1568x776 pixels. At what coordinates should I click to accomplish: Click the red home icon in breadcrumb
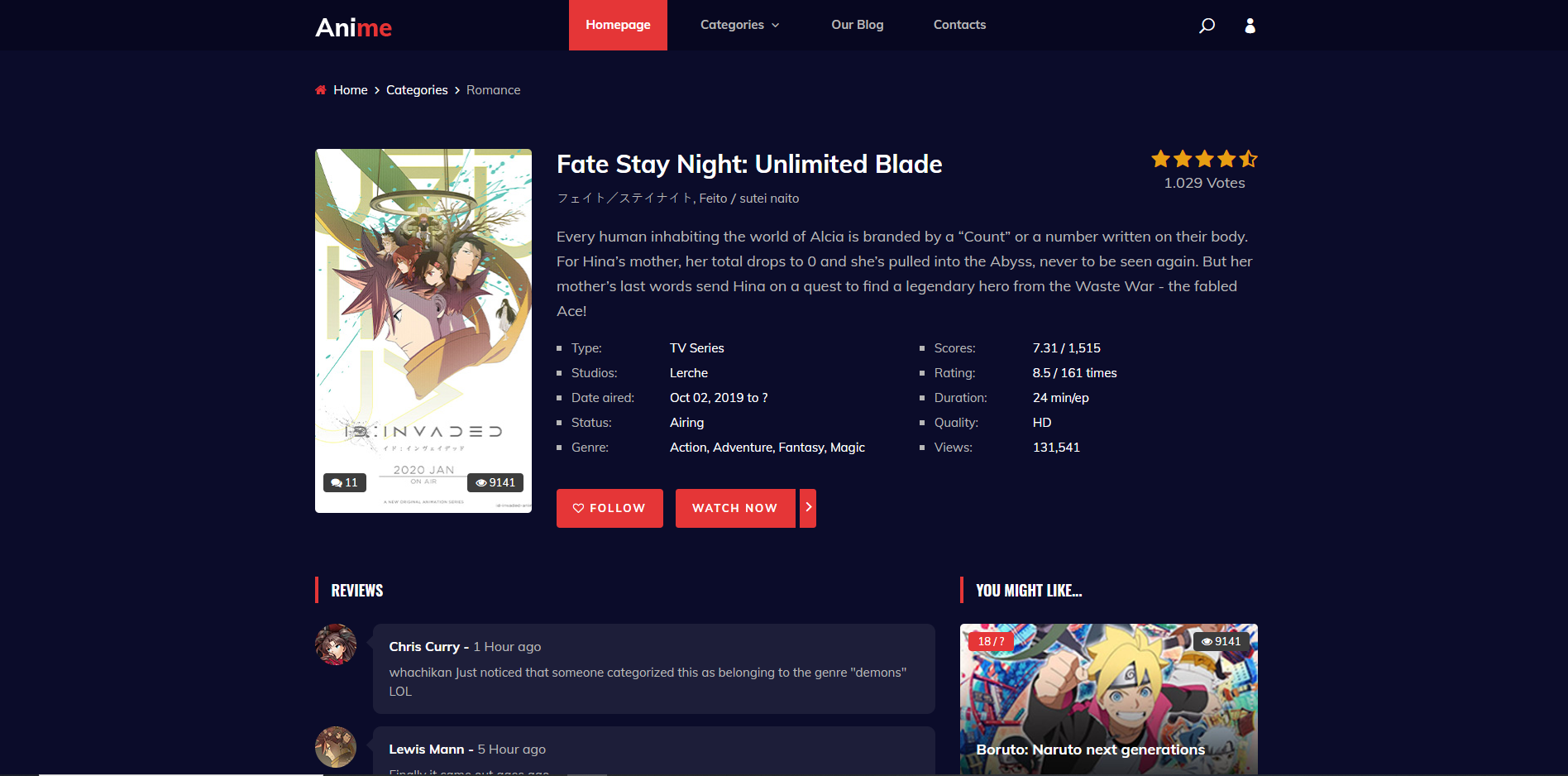(321, 90)
